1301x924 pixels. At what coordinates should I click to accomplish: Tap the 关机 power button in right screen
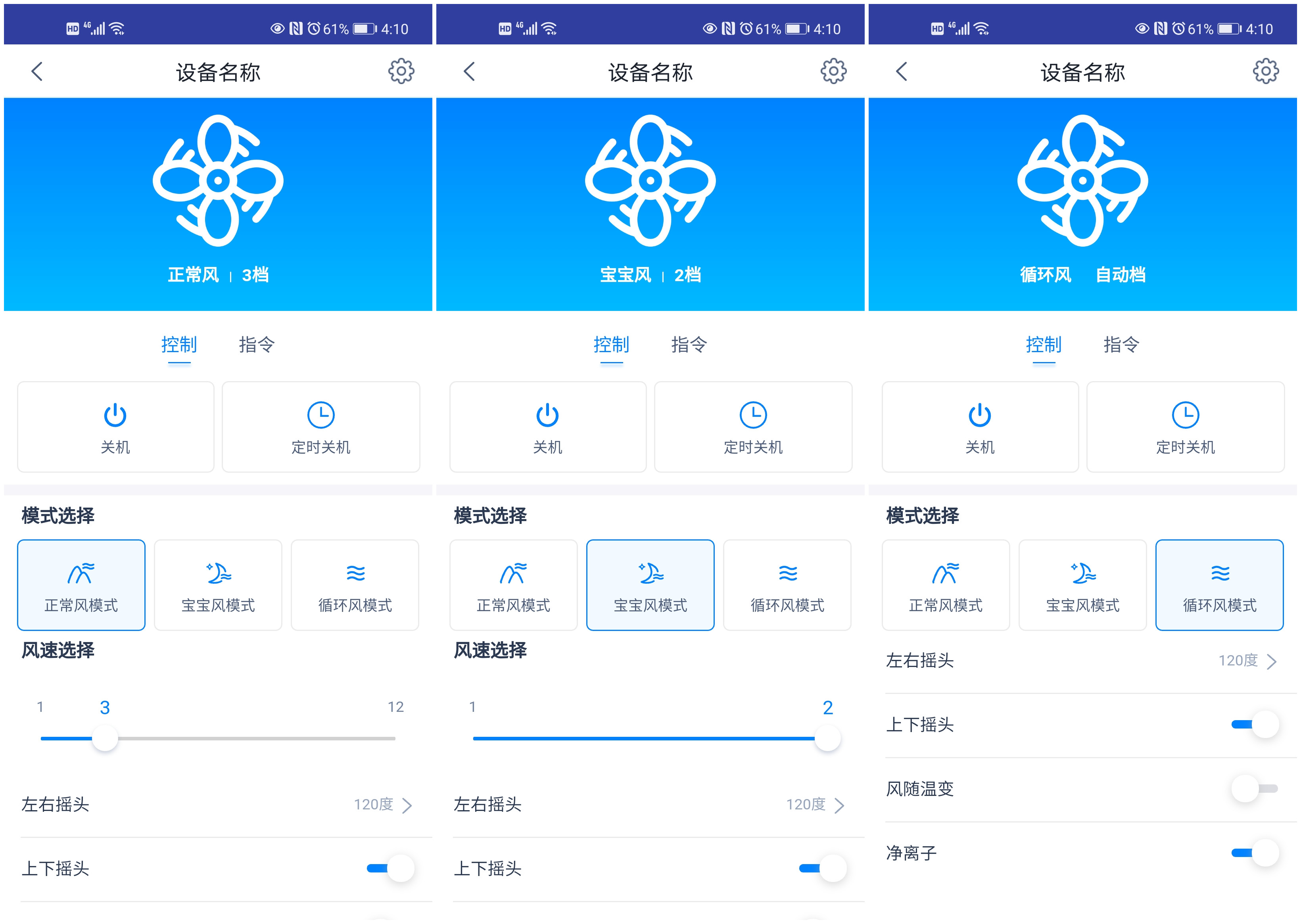pos(980,427)
